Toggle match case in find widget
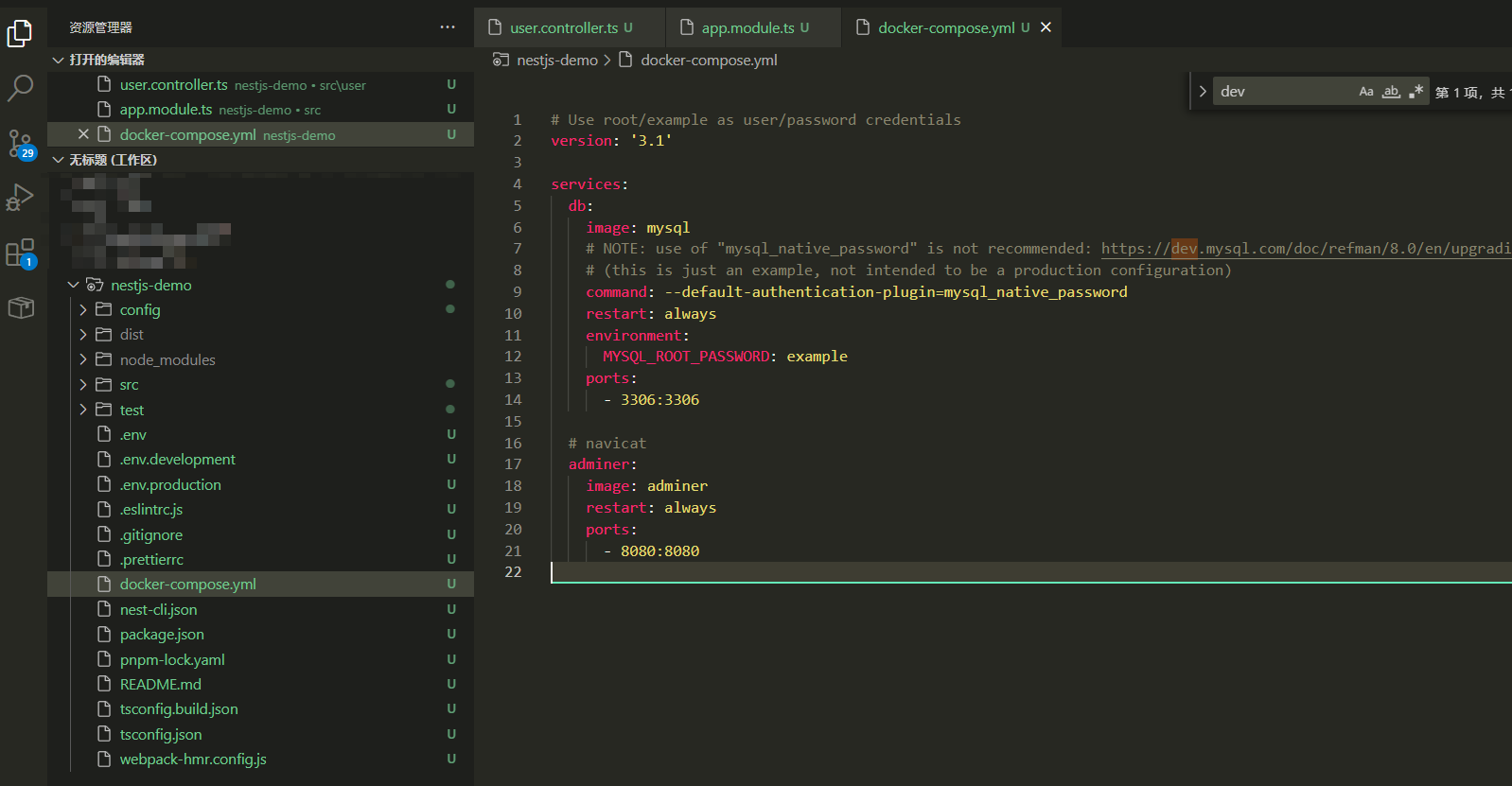Image resolution: width=1512 pixels, height=786 pixels. pos(1366,92)
